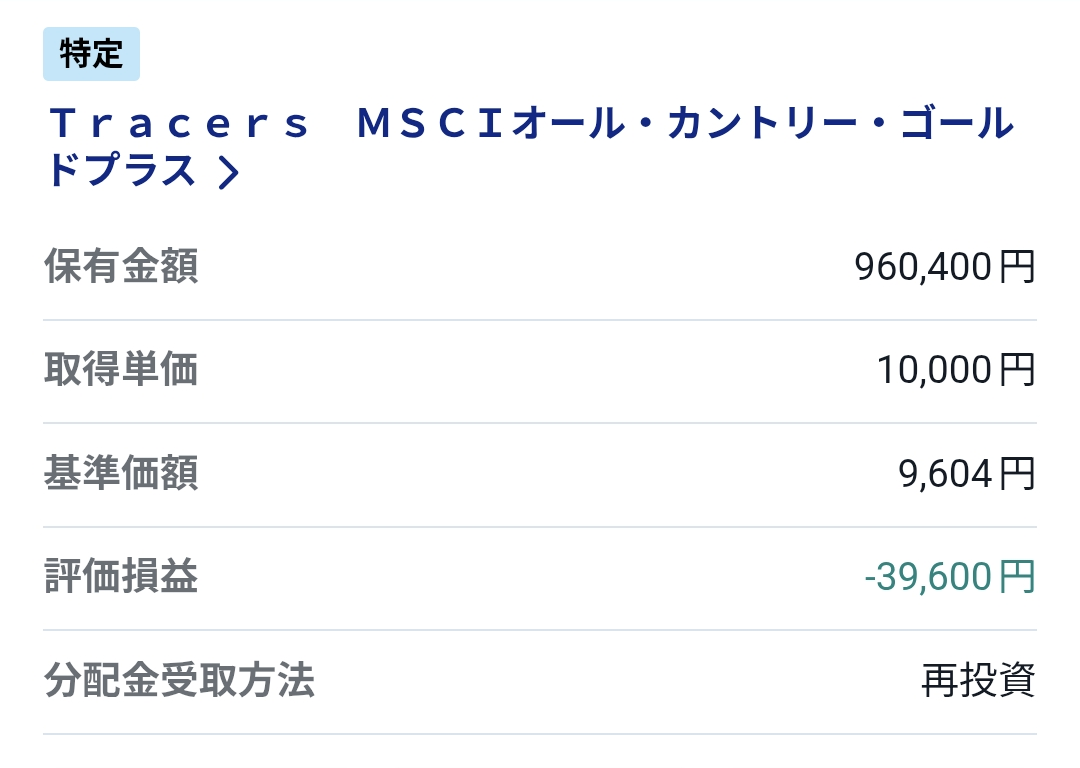The width and height of the screenshot is (1080, 768).
Task: Select the 10,000円 acquisition price value
Action: pyautogui.click(x=955, y=370)
